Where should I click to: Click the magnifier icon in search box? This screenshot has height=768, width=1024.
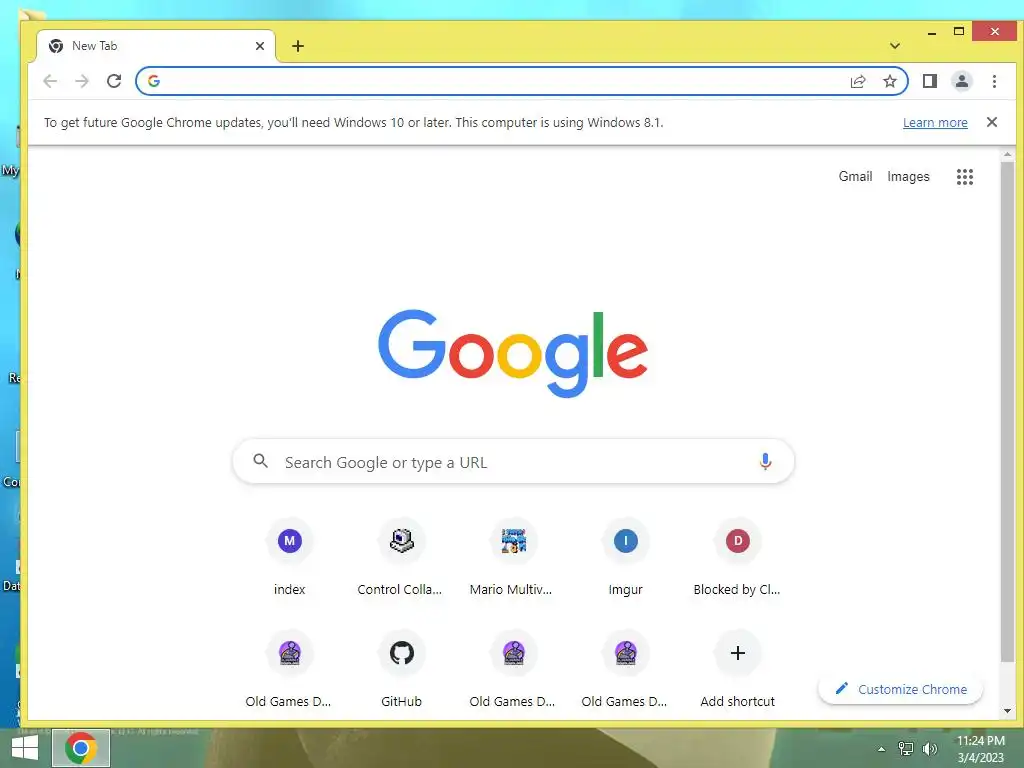tap(261, 461)
